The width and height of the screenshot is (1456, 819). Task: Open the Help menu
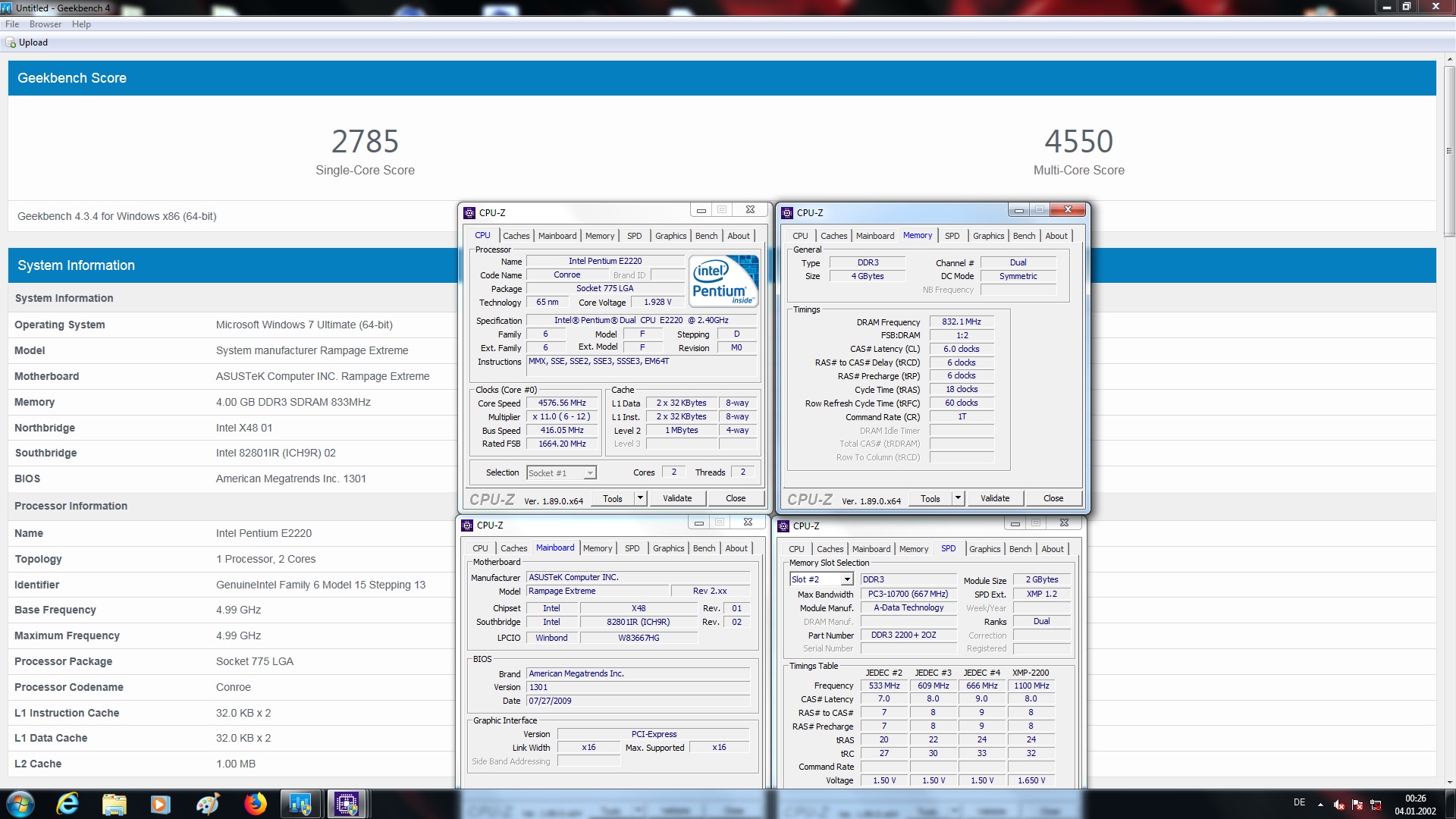click(81, 24)
